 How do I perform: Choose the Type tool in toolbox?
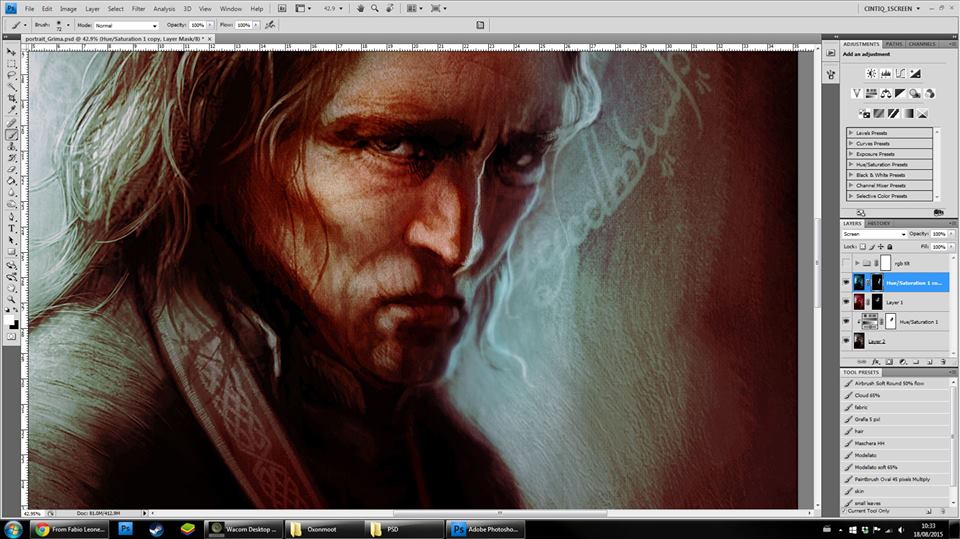coord(12,228)
